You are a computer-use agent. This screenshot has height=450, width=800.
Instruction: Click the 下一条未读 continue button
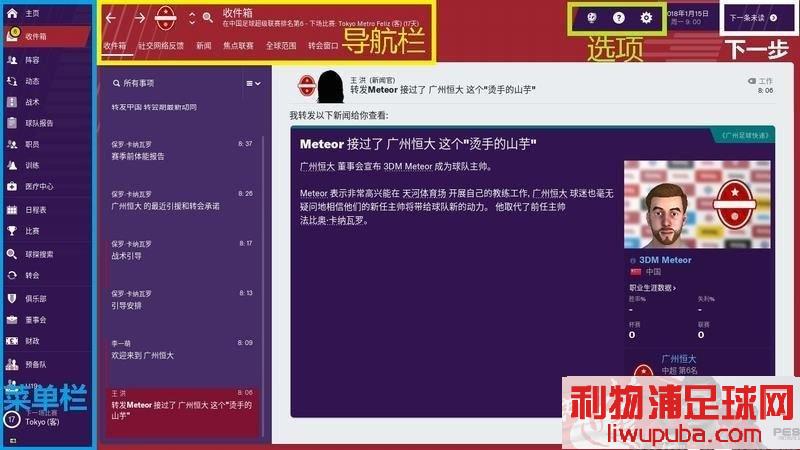[756, 18]
